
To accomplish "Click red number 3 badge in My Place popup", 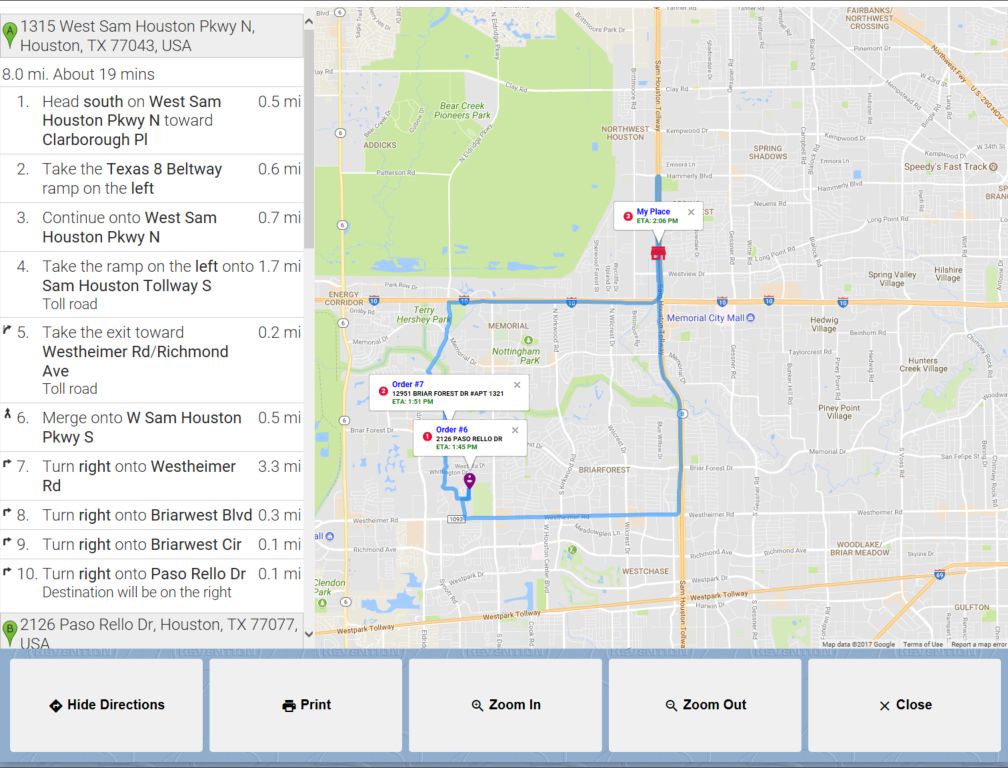I will [628, 216].
